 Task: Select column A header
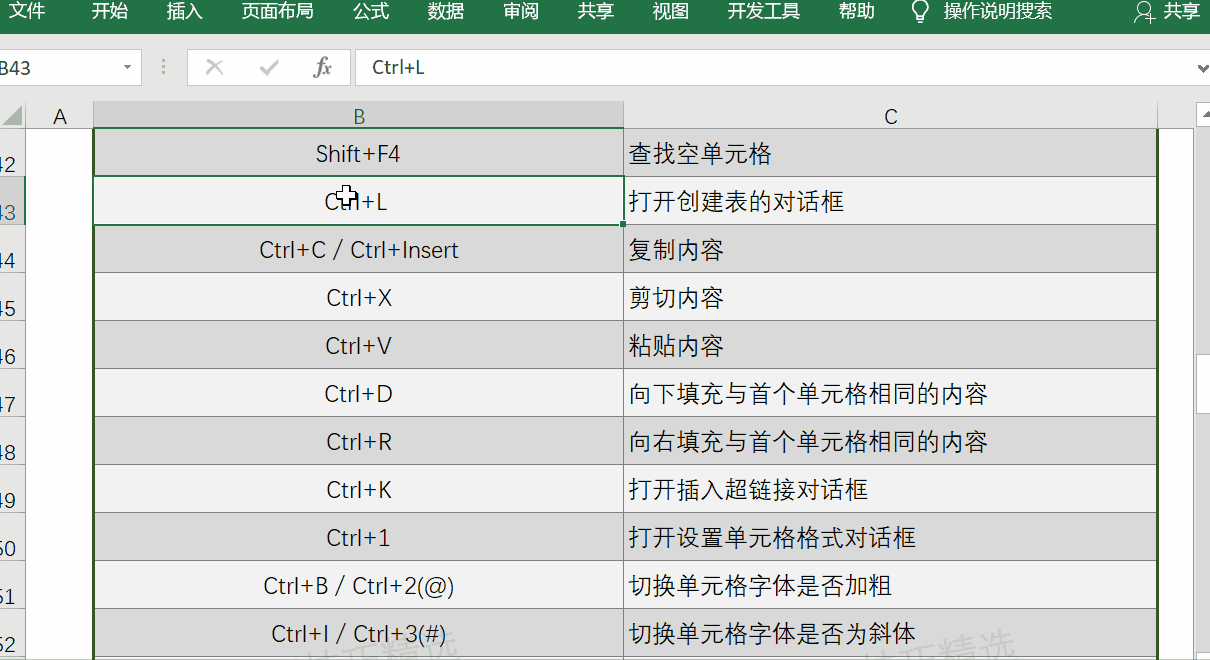59,116
